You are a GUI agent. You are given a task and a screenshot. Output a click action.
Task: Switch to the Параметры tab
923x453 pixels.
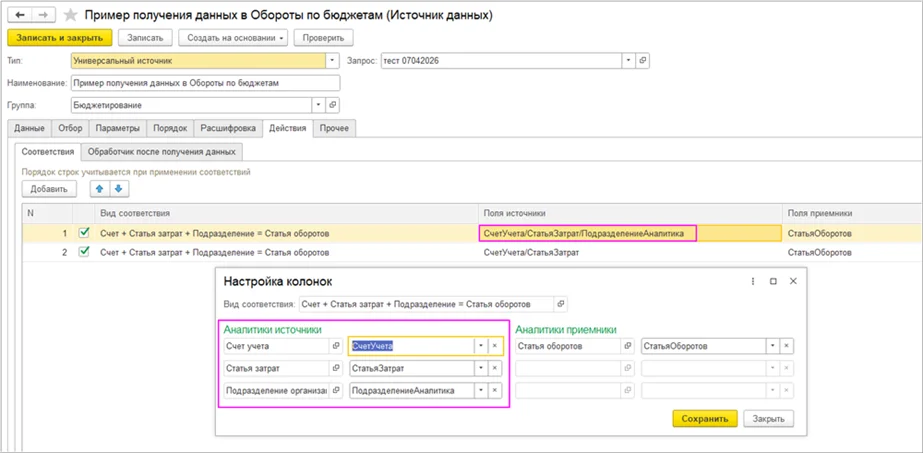point(118,128)
